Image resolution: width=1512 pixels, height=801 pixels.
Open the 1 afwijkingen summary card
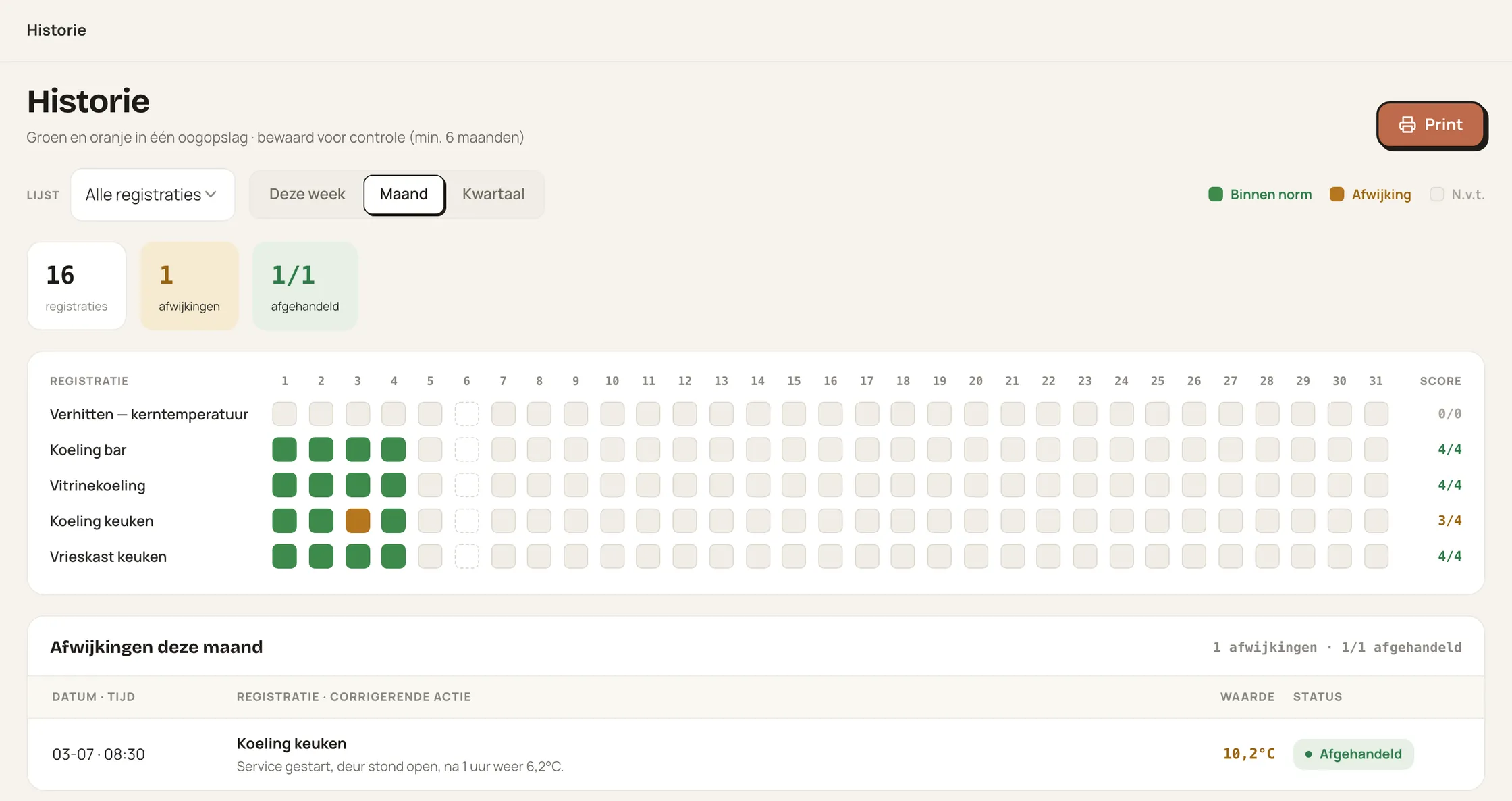coord(190,286)
